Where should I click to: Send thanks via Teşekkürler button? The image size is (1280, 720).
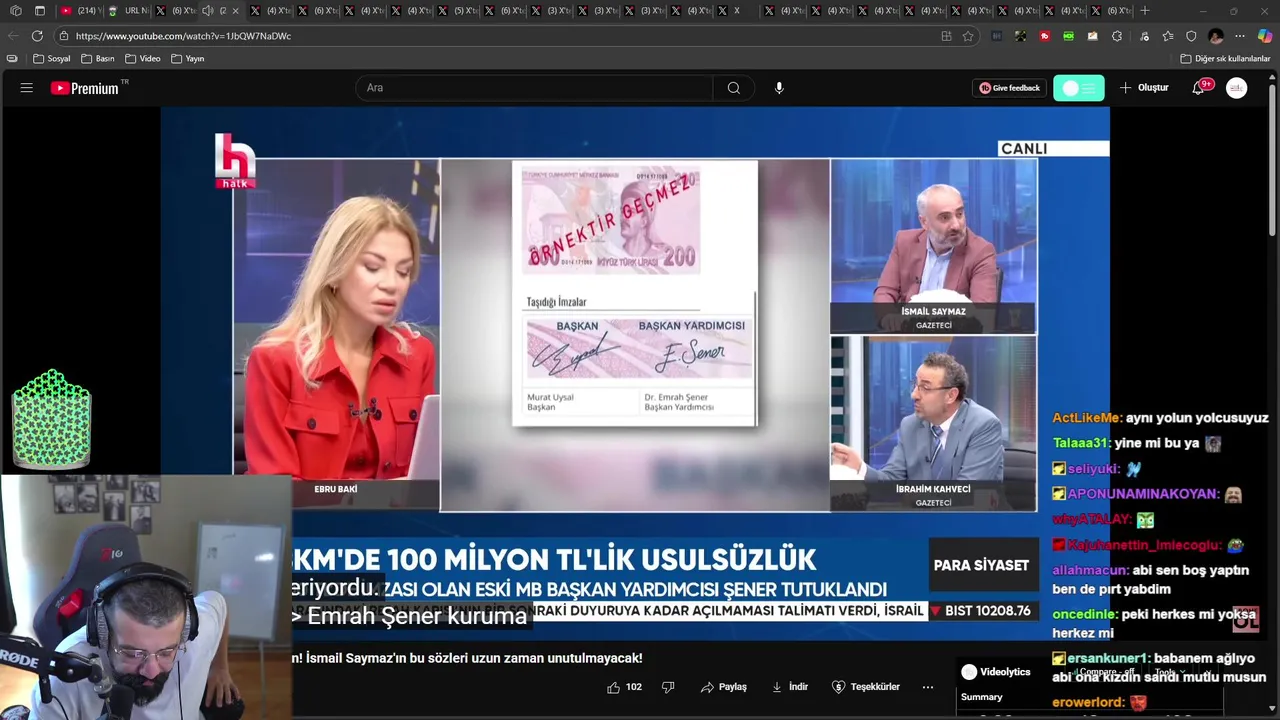866,687
